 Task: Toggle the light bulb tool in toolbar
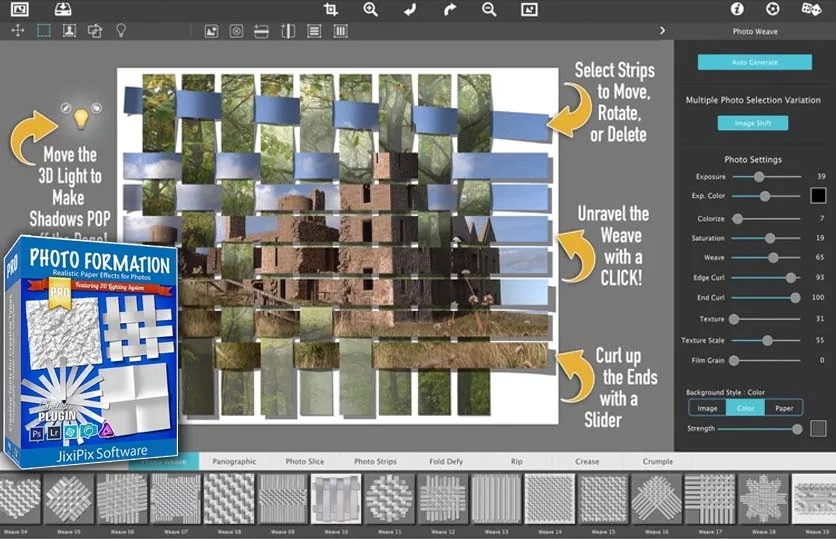coord(121,31)
